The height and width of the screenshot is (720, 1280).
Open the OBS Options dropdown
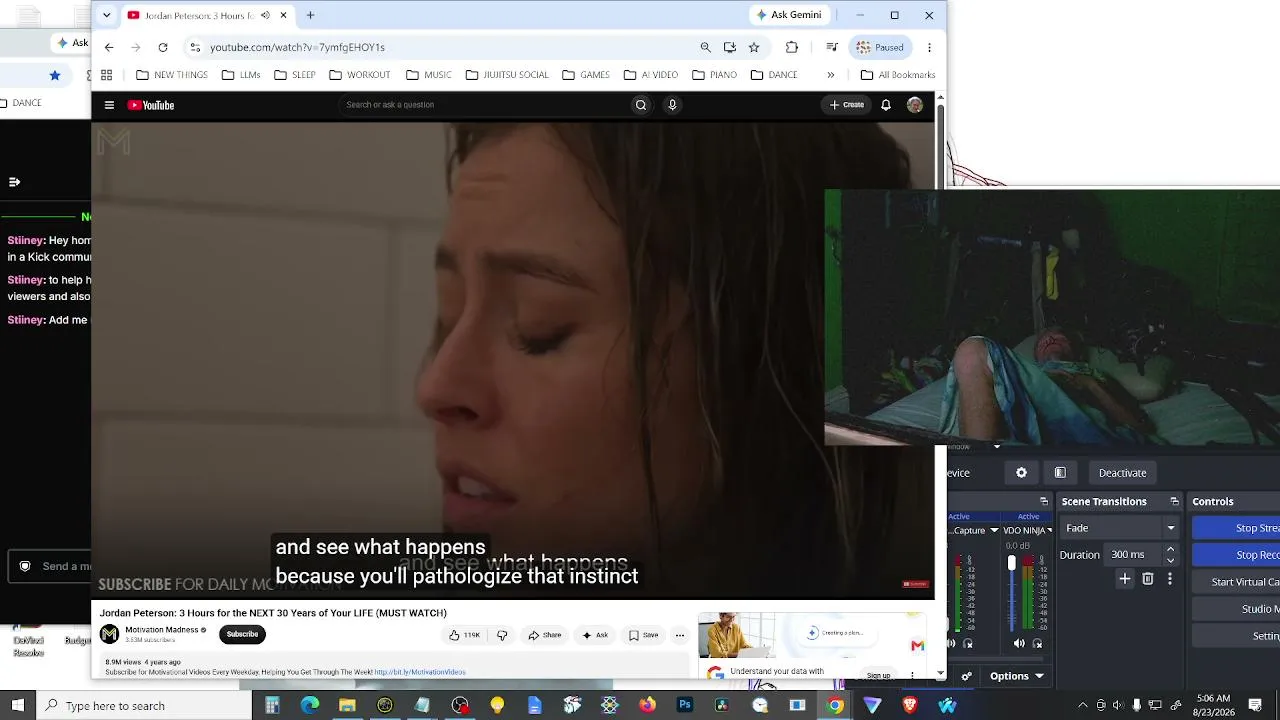click(x=1017, y=676)
